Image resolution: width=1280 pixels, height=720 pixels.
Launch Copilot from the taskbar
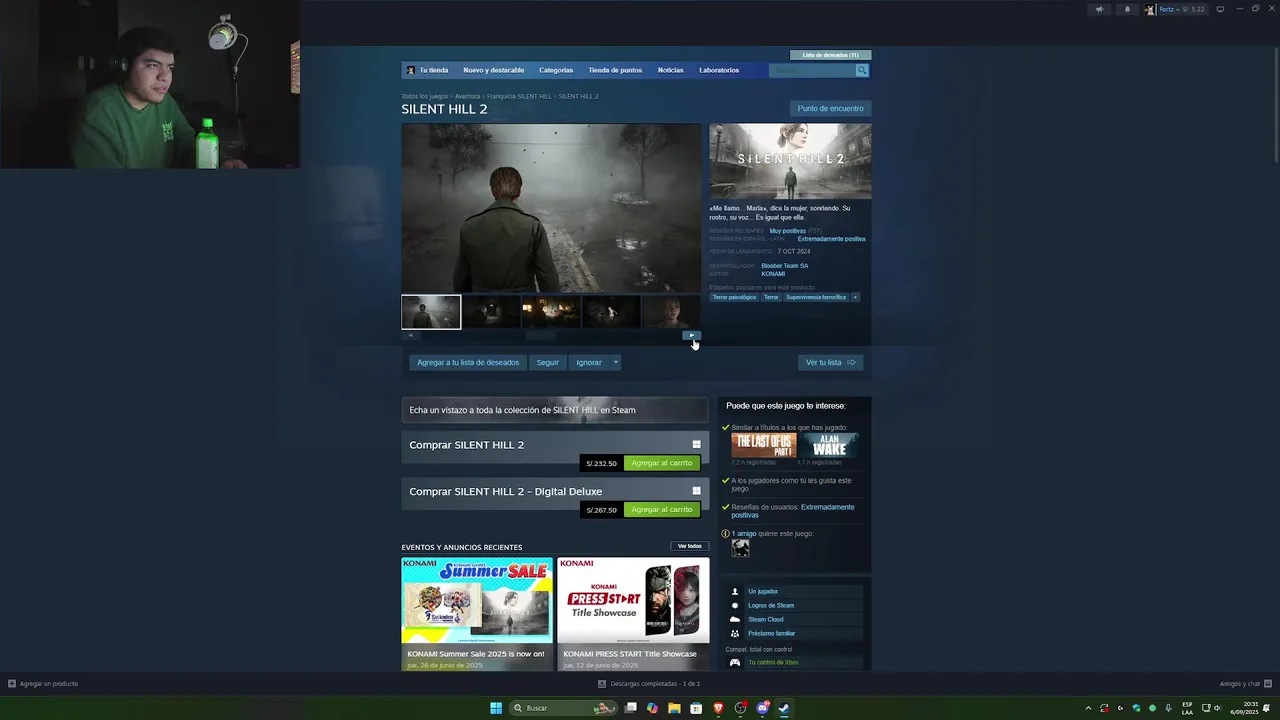pos(653,708)
